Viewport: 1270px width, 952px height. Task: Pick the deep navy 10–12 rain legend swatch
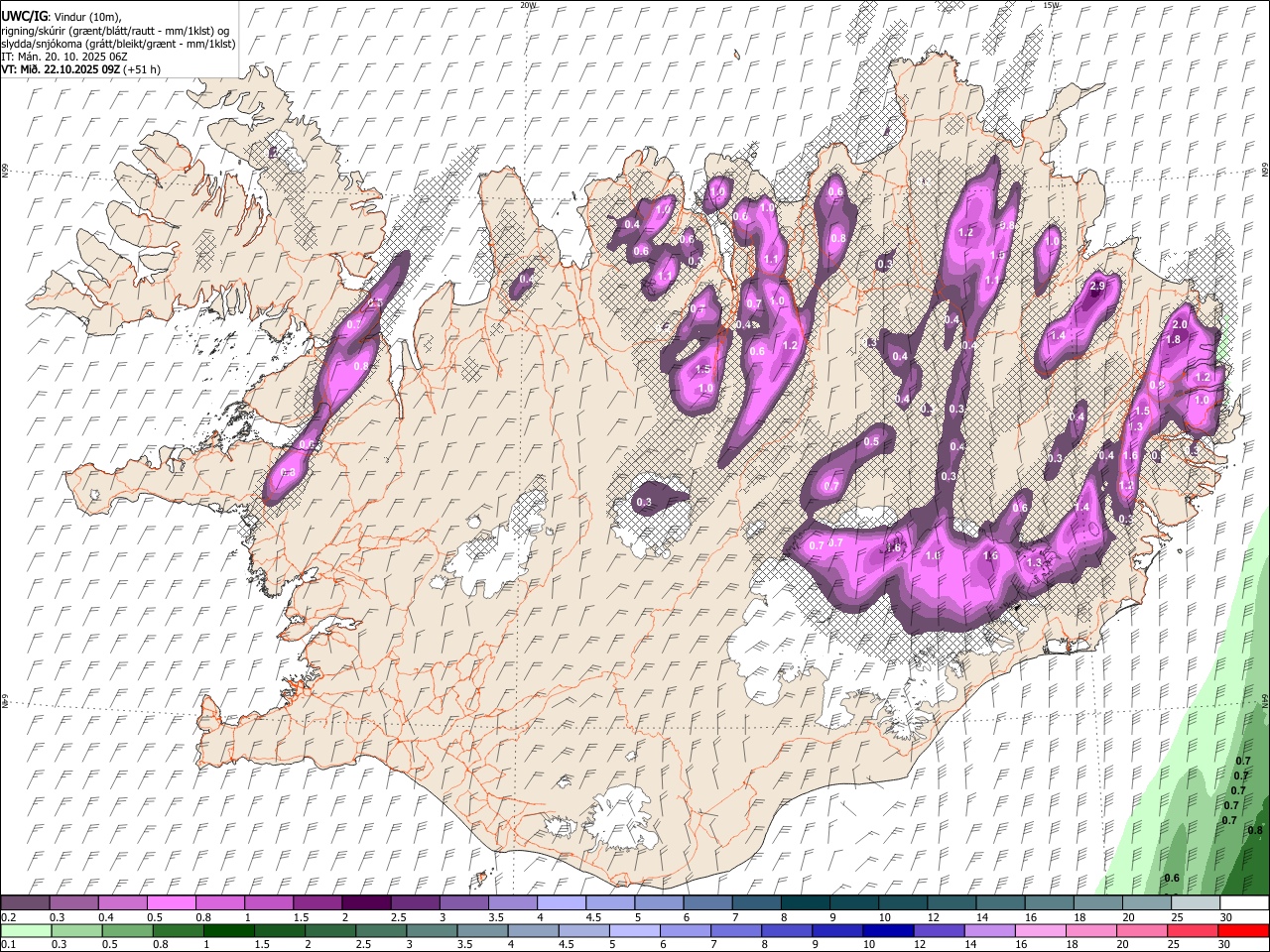(888, 931)
